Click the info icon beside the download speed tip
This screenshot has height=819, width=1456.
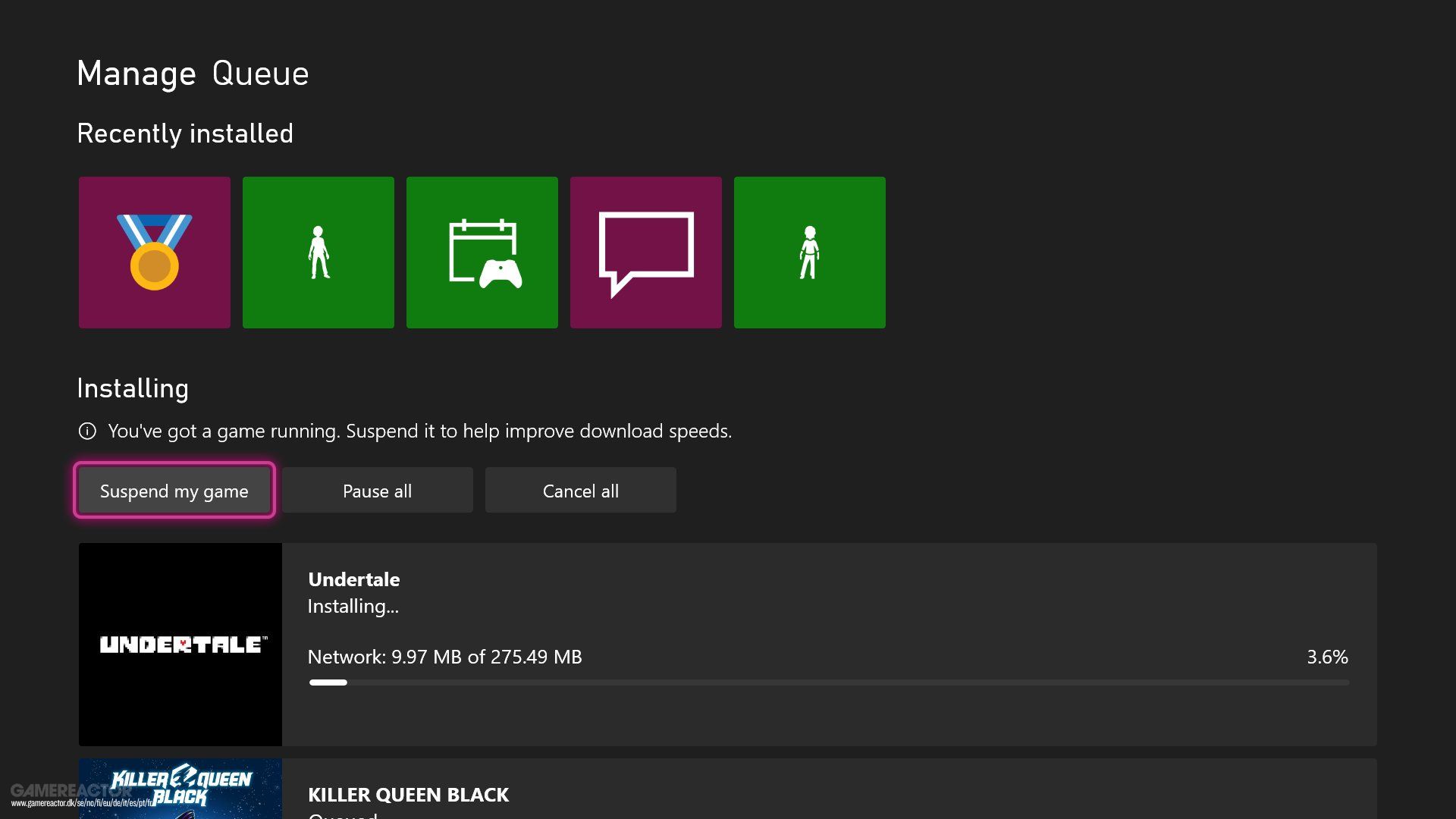(88, 431)
